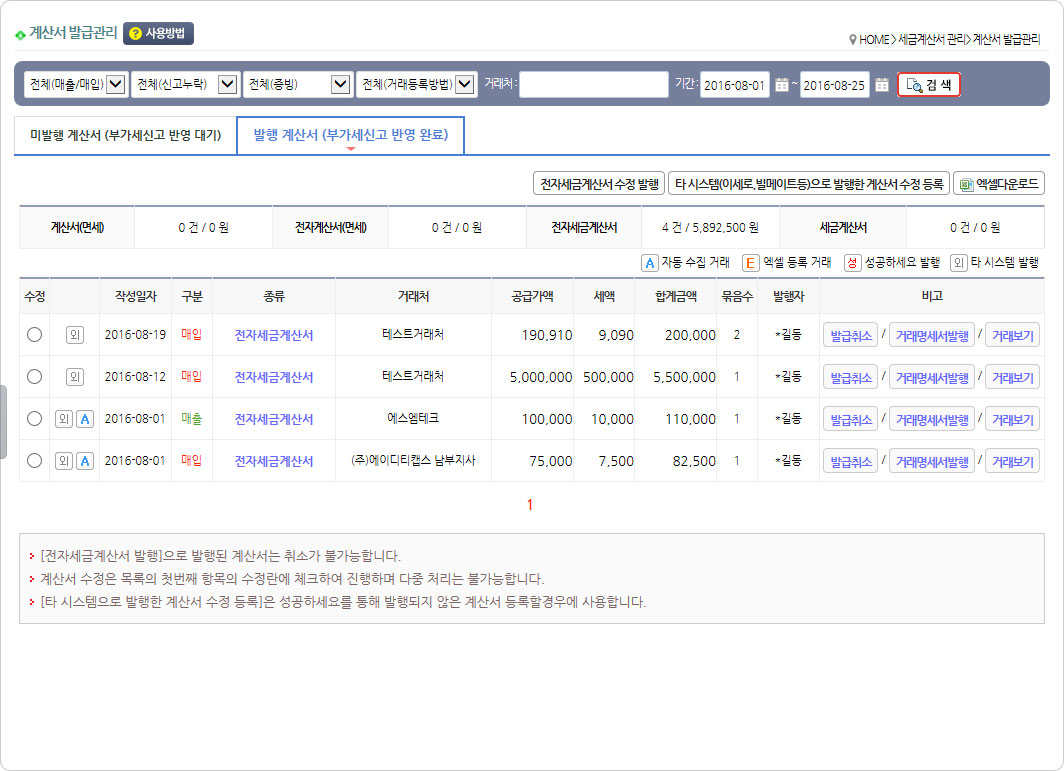Open the 전체(거래등록방법) dropdown

417,84
